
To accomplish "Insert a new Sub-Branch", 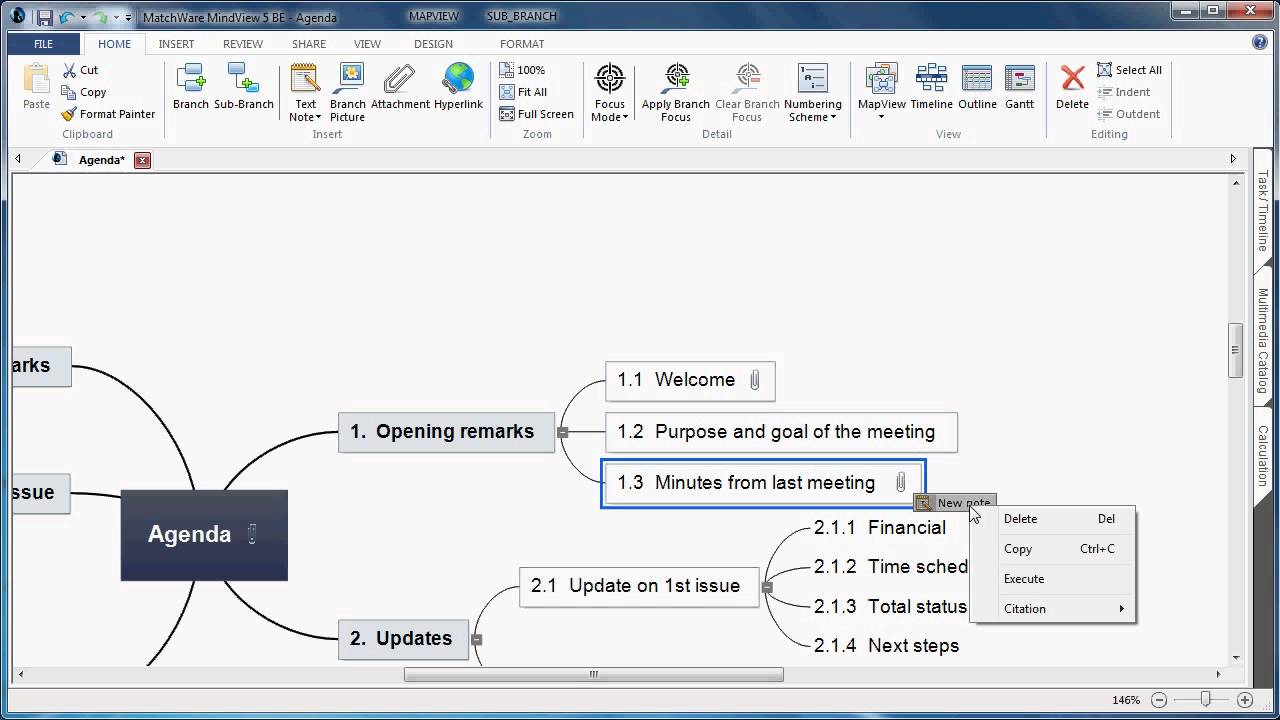I will [x=244, y=86].
